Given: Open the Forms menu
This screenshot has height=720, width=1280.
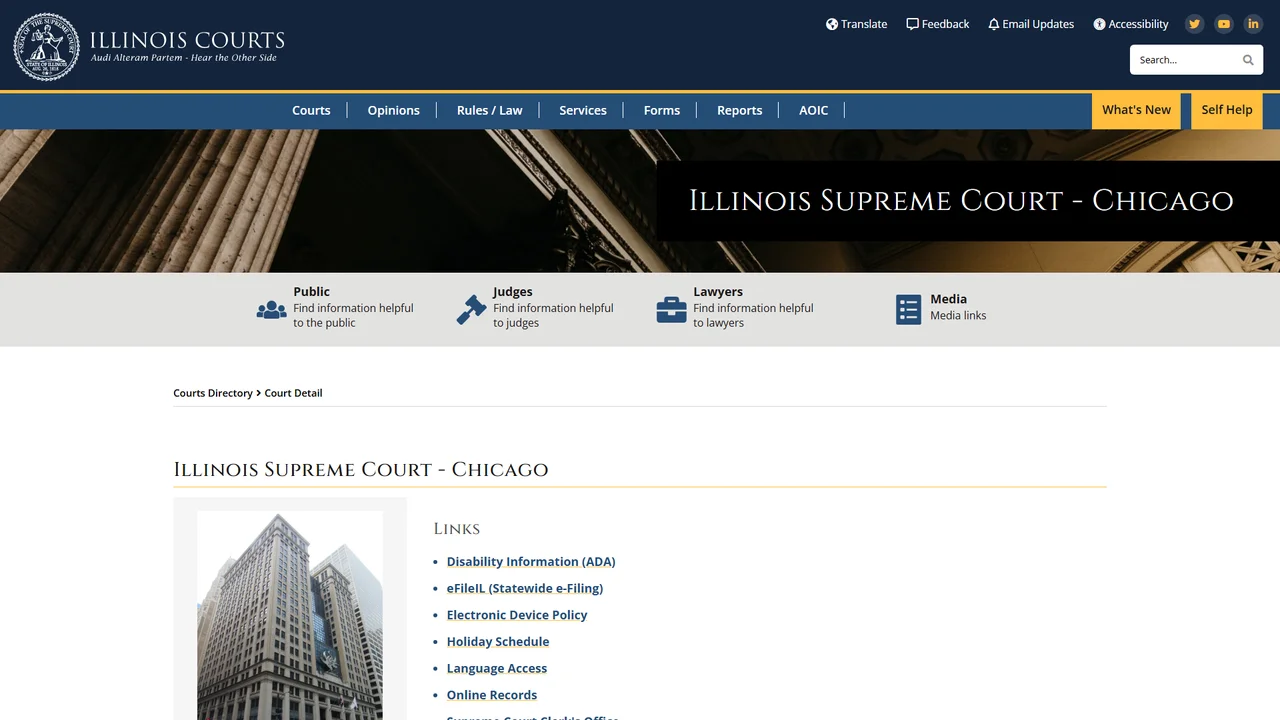Looking at the screenshot, I should (662, 110).
